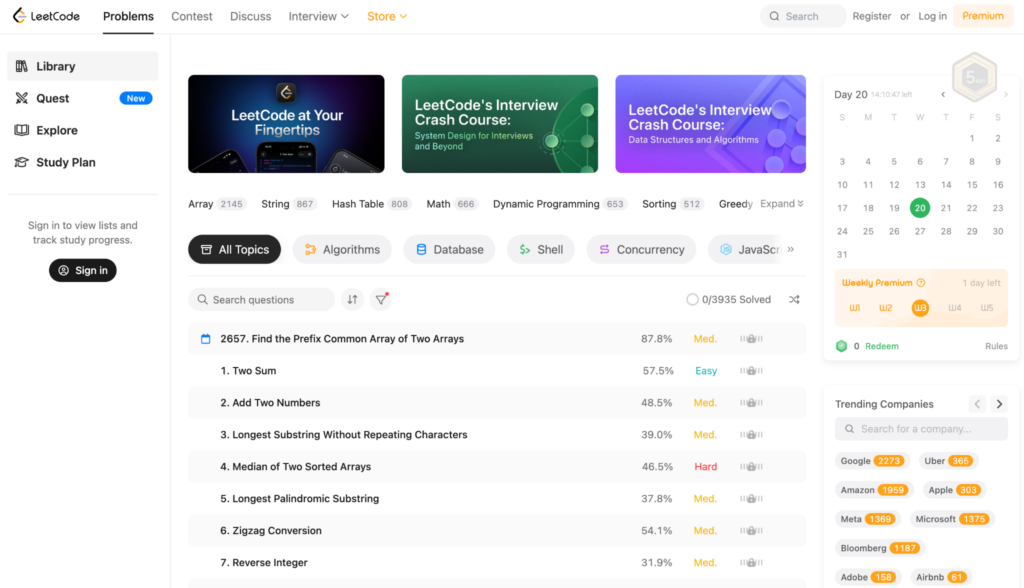Click the Google 2273 company tag
This screenshot has height=588, width=1024.
tap(872, 461)
